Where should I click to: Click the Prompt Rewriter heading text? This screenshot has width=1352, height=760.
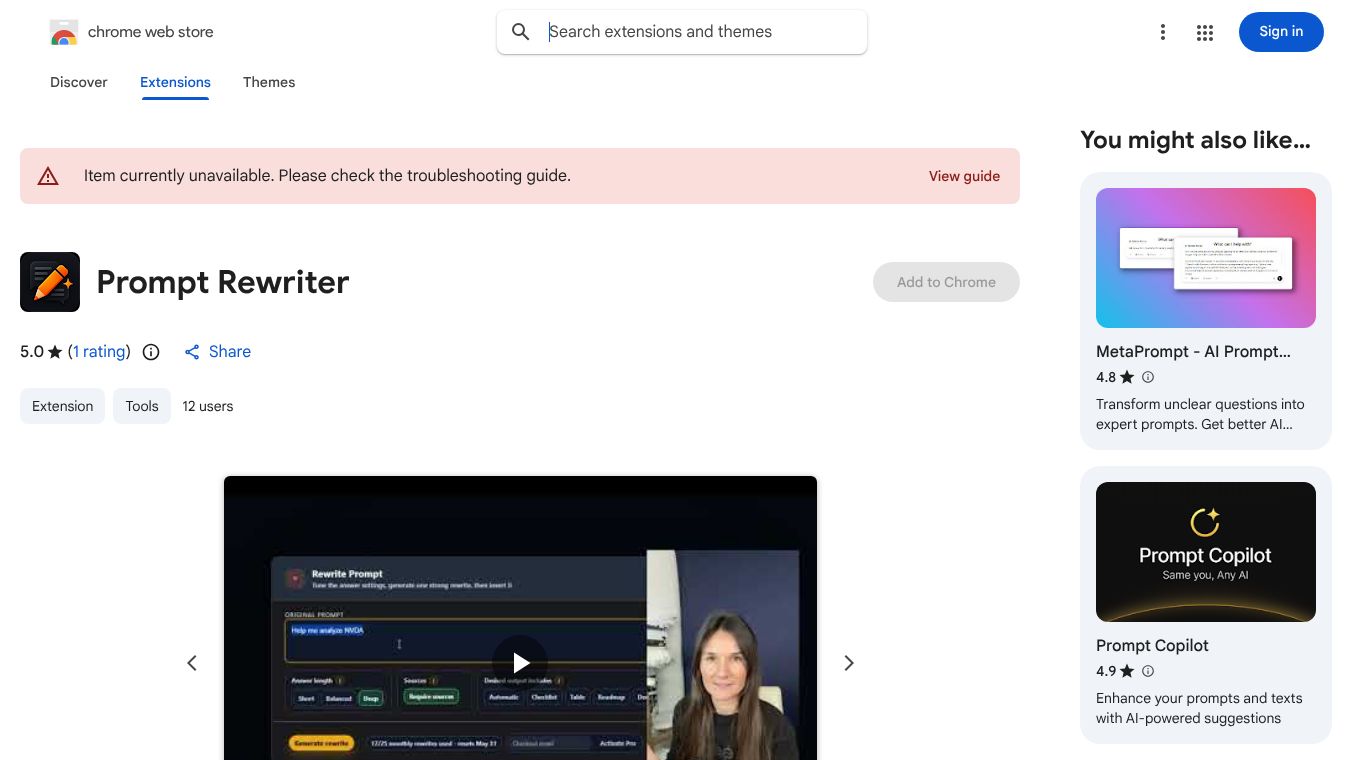coord(223,282)
